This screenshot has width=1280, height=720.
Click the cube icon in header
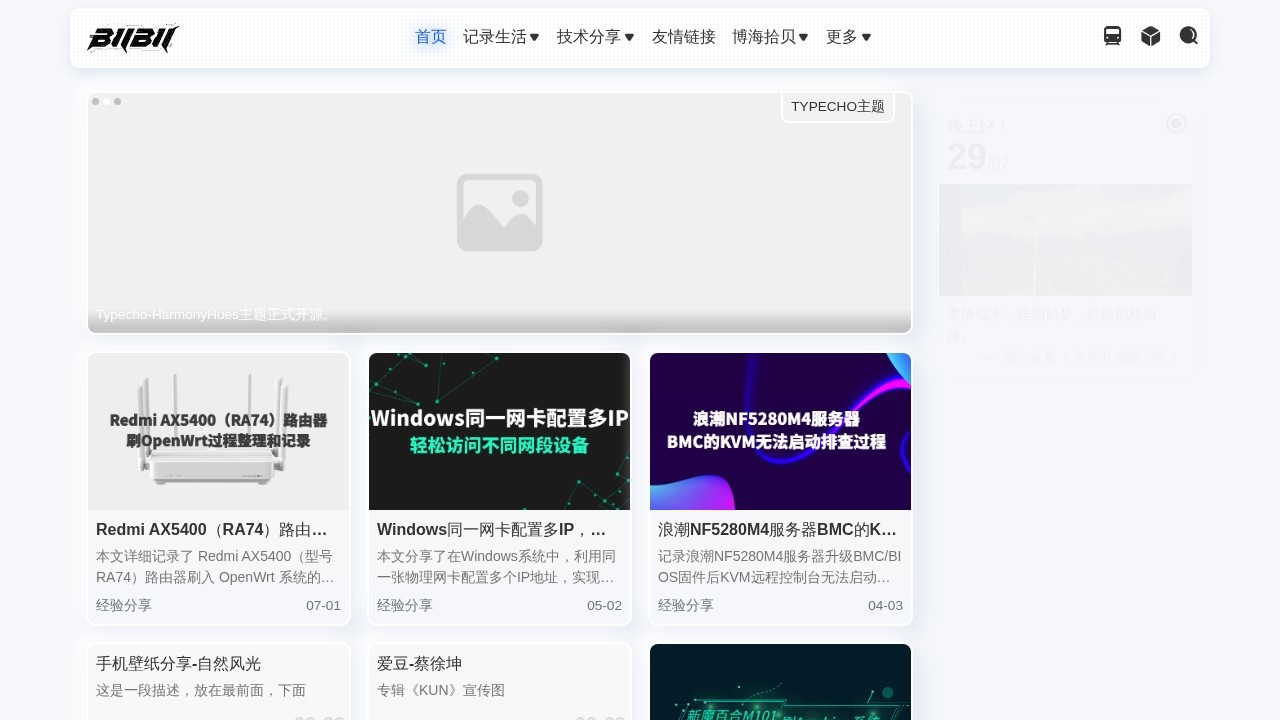(x=1151, y=36)
